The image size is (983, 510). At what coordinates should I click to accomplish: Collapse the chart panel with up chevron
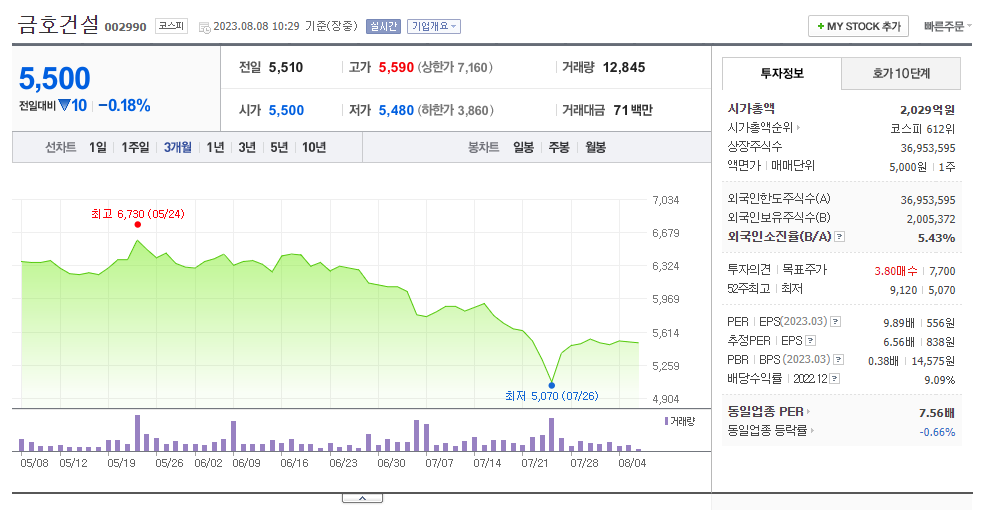pyautogui.click(x=362, y=498)
